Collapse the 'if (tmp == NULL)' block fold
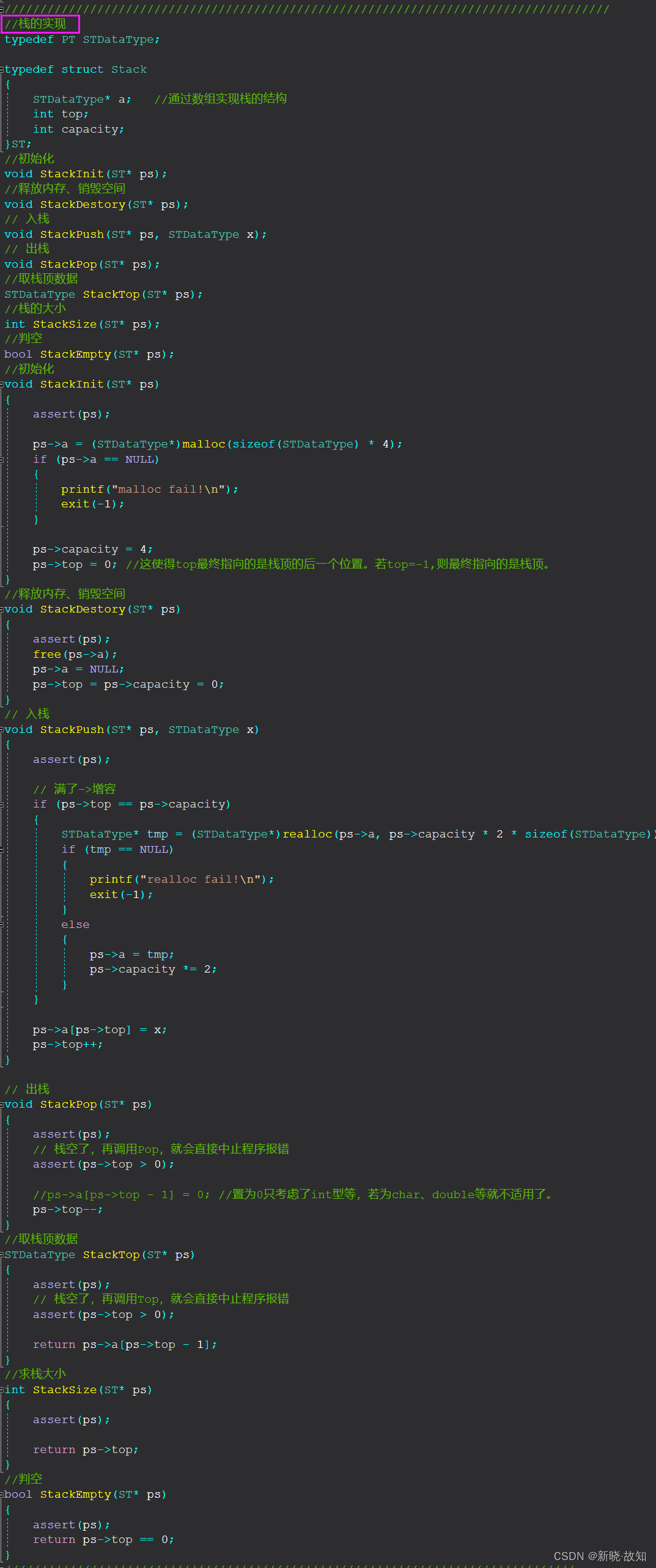656x1568 pixels. (x=2, y=850)
